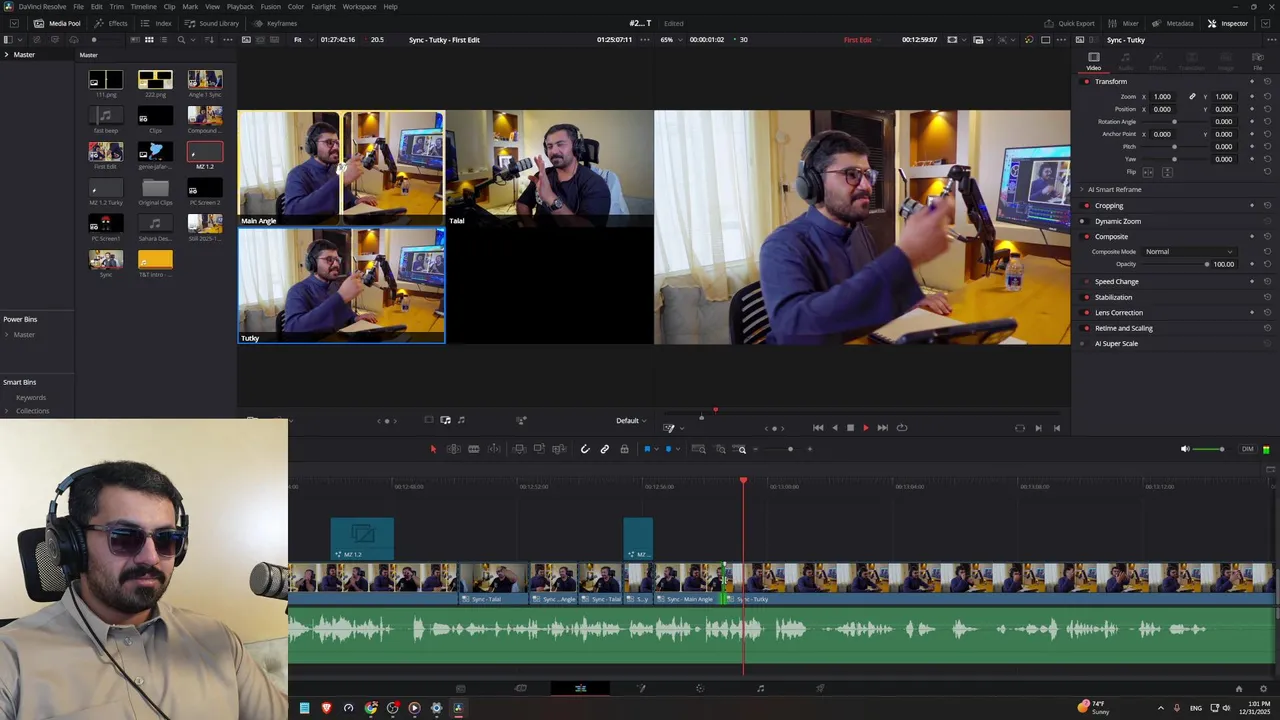Click the search magnifier in media pool
Viewport: 1280px width, 720px height.
(181, 40)
